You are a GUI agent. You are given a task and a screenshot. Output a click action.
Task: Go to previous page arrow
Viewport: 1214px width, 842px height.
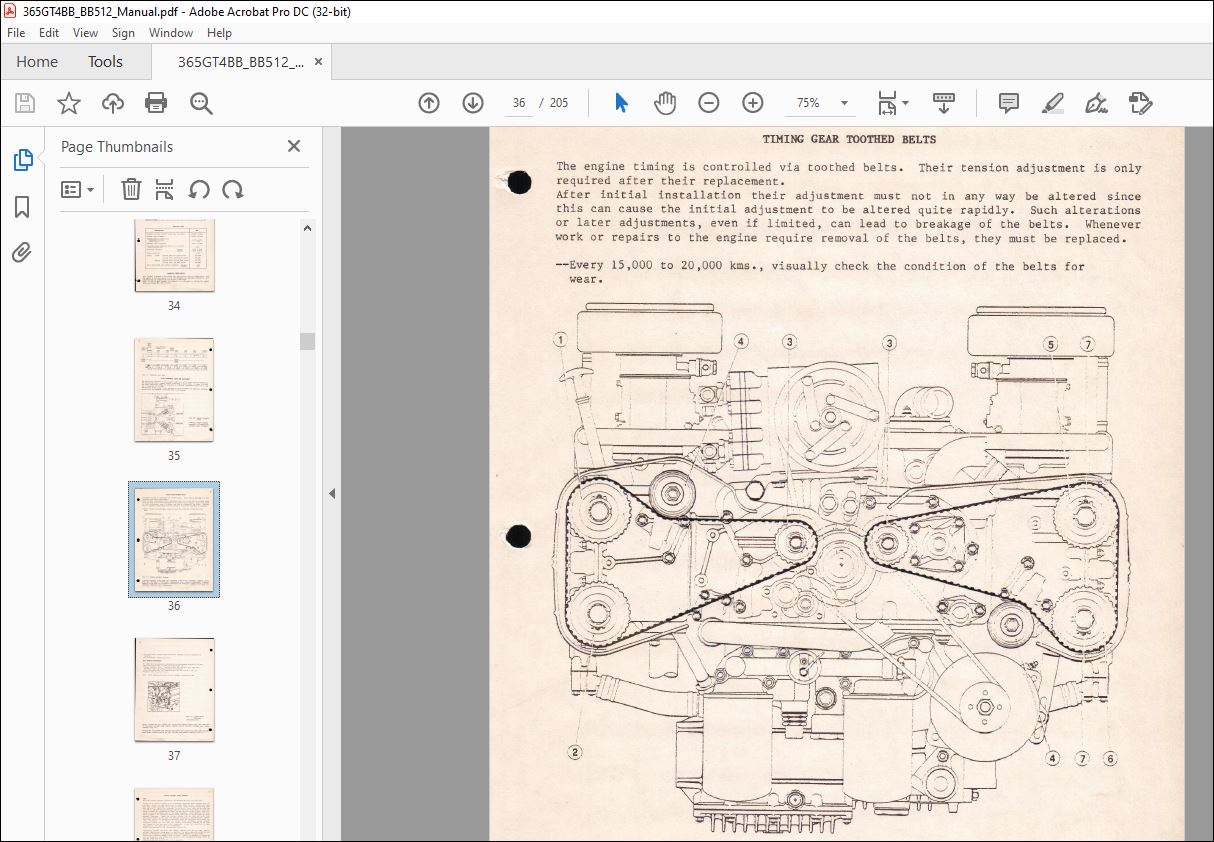point(429,103)
